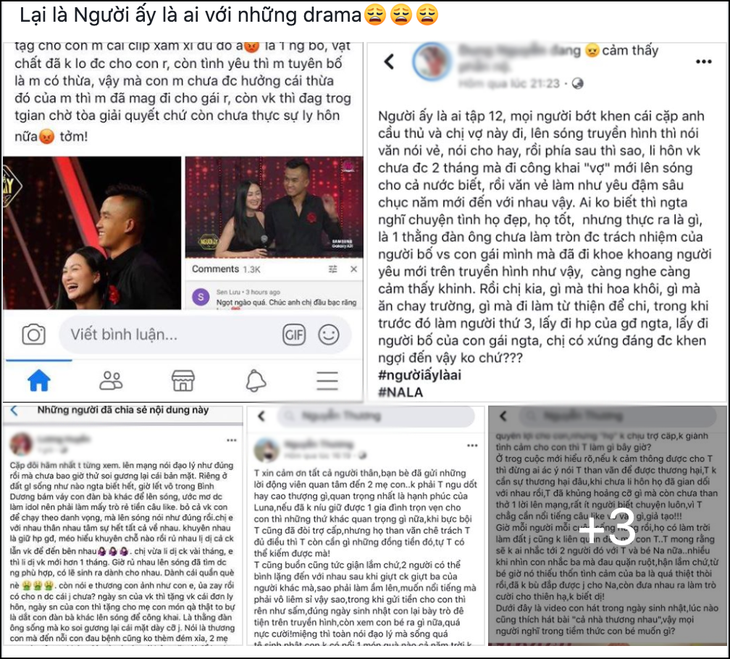Screen dimensions: 730x659
Task: Go to the Facebook Home tab
Action: [x=39, y=380]
